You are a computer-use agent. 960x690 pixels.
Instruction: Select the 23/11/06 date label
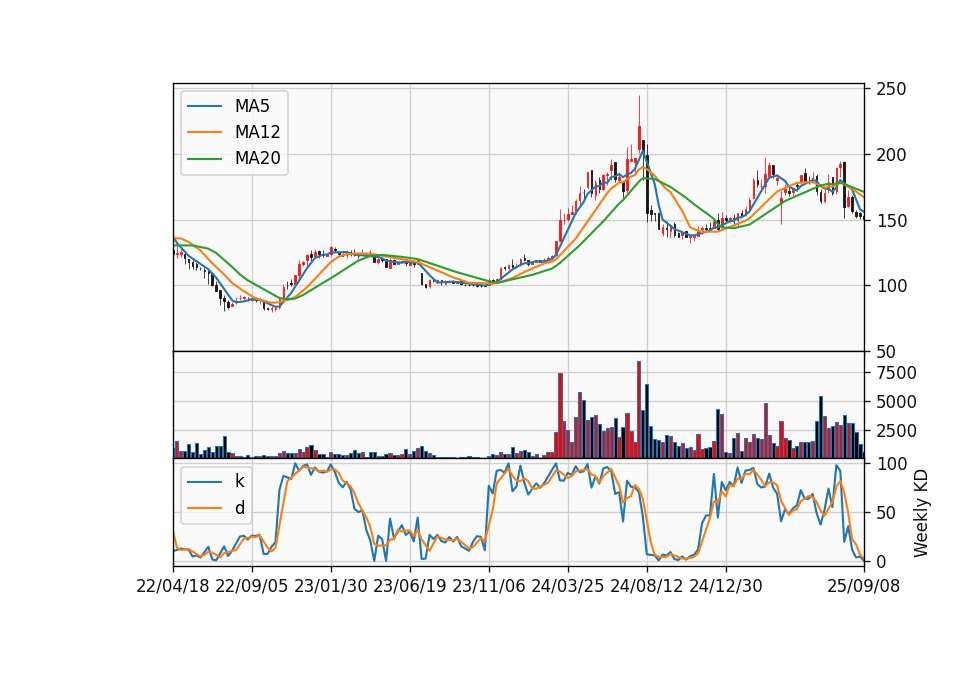[x=489, y=586]
